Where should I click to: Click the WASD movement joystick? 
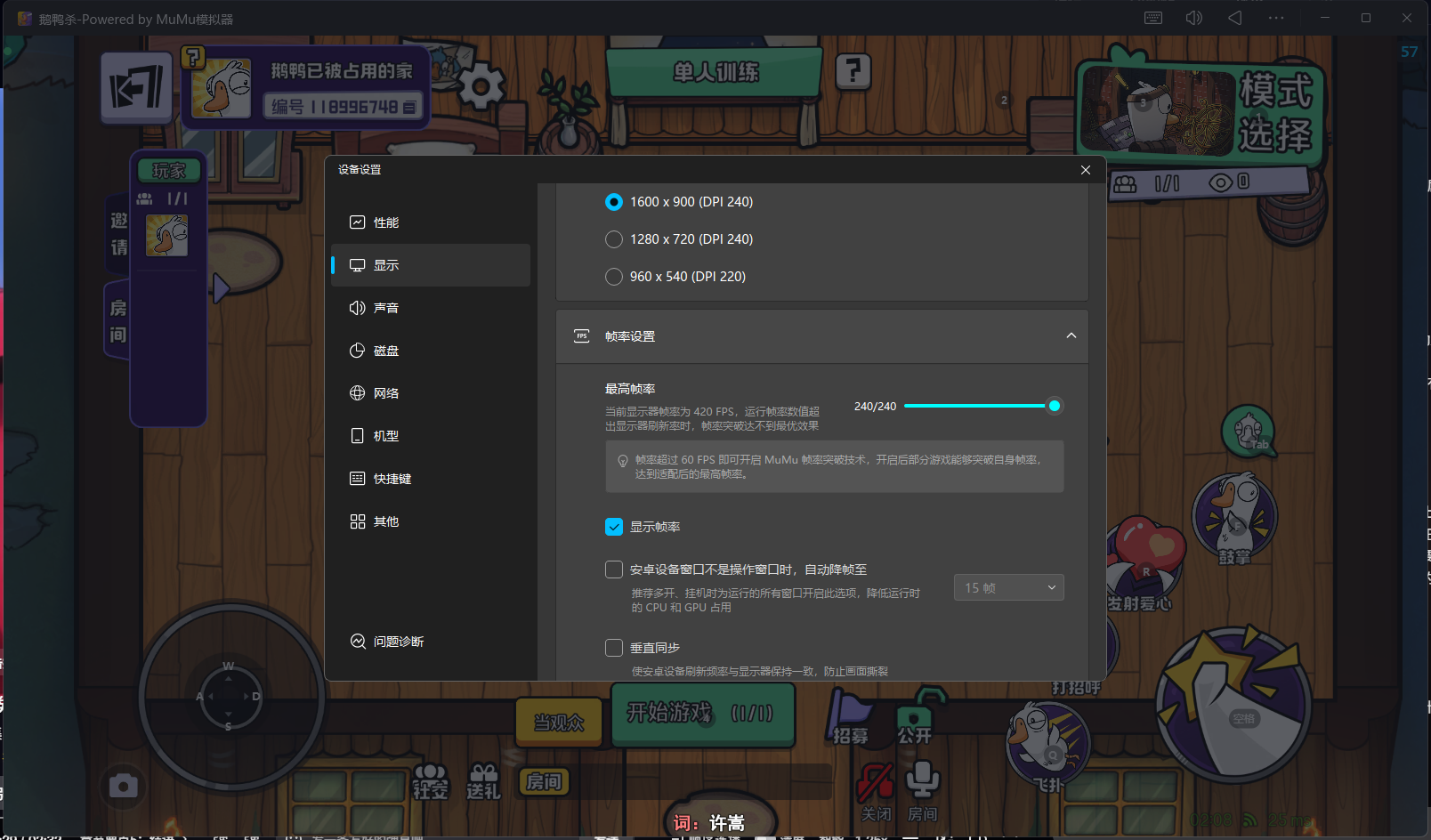tap(230, 697)
